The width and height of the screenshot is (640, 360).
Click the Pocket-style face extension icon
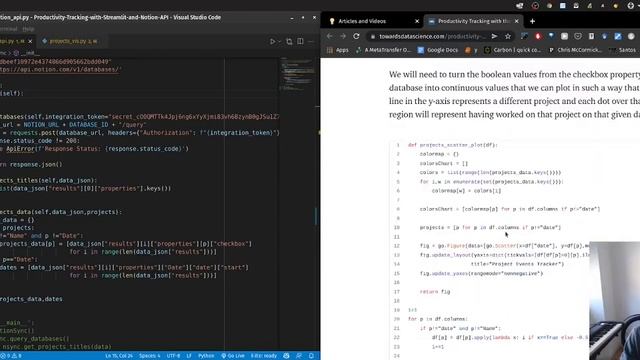coord(578,36)
